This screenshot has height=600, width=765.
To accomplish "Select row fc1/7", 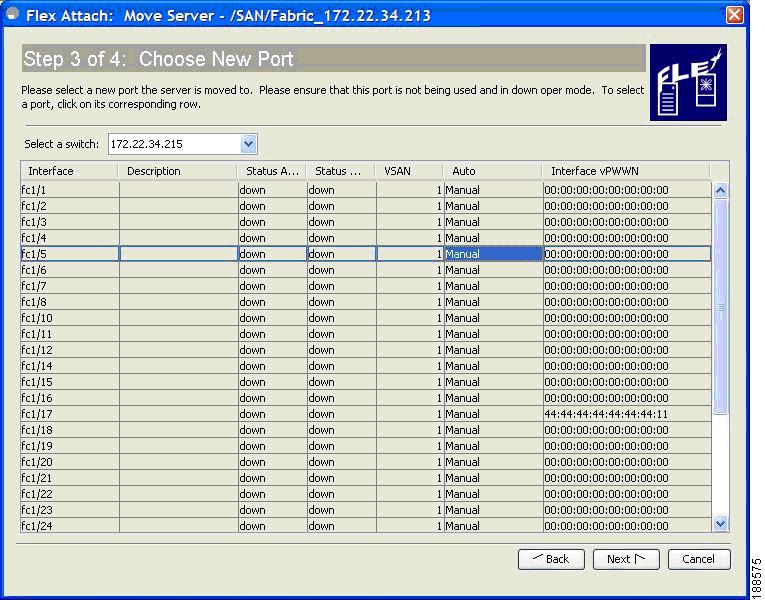I will click(x=366, y=286).
